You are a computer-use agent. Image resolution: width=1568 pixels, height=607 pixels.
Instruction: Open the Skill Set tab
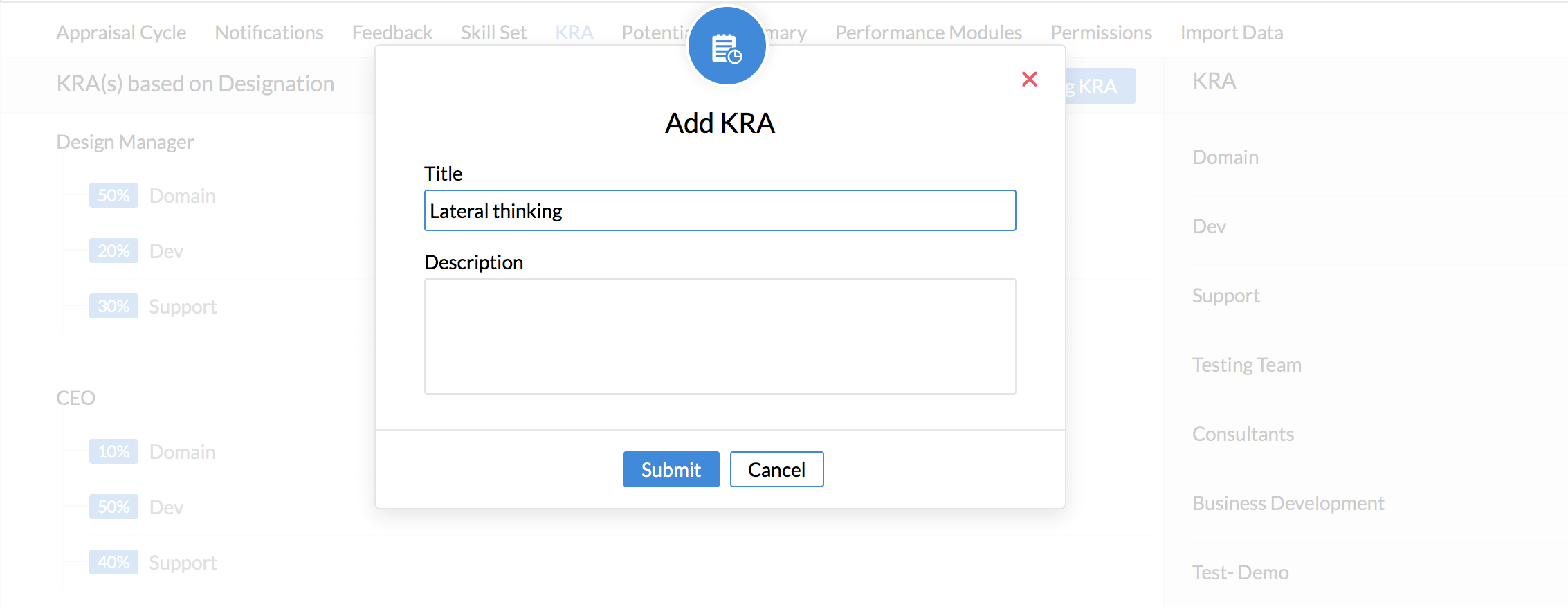tap(493, 33)
